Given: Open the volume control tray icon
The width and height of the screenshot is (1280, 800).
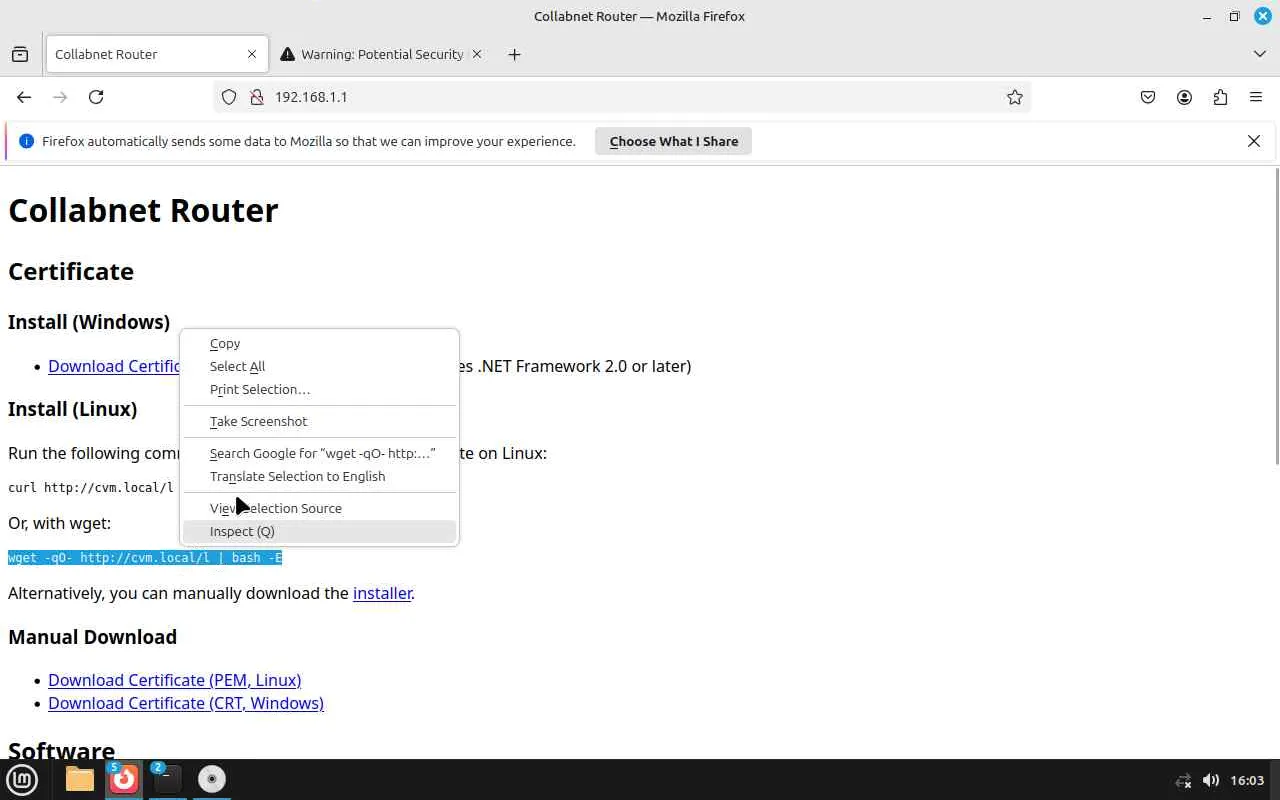Looking at the screenshot, I should (1210, 780).
